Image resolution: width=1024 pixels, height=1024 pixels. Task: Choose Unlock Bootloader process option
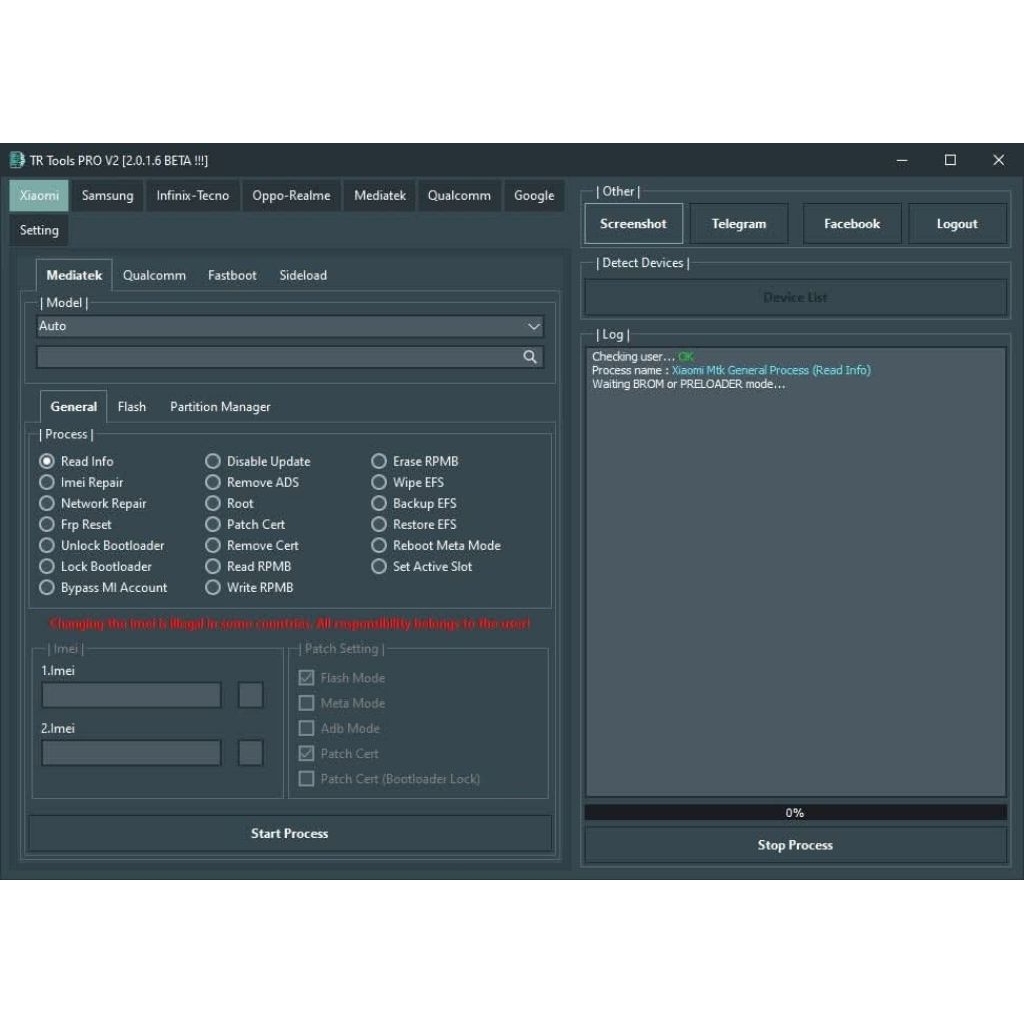[x=47, y=545]
